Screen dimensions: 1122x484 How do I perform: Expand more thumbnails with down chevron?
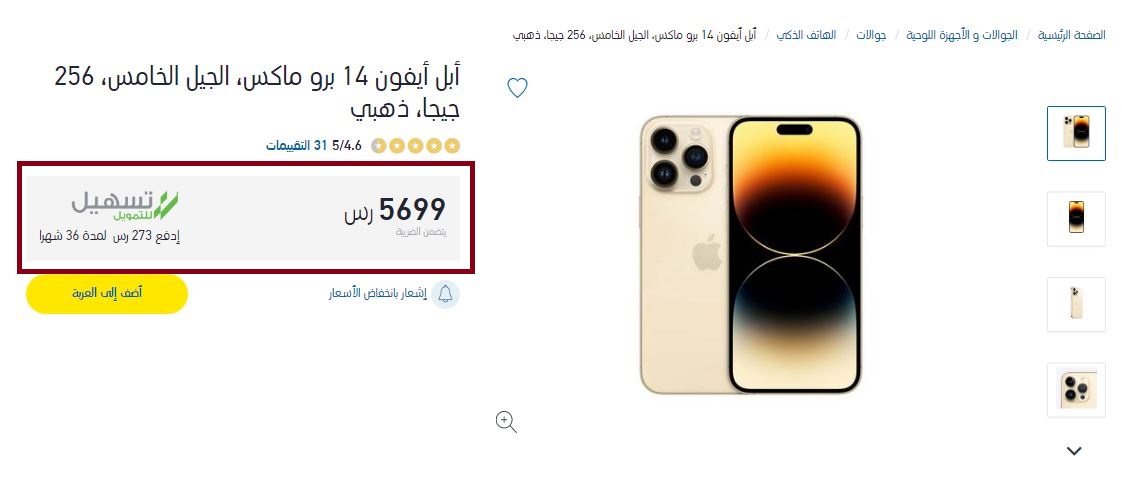pos(1074,451)
